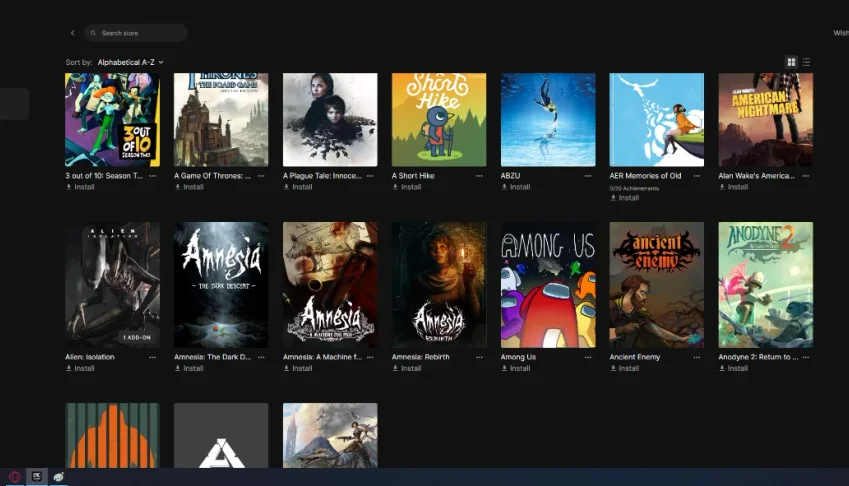The image size is (849, 486).
Task: Open the A Plague Tale cover art
Action: click(x=330, y=120)
